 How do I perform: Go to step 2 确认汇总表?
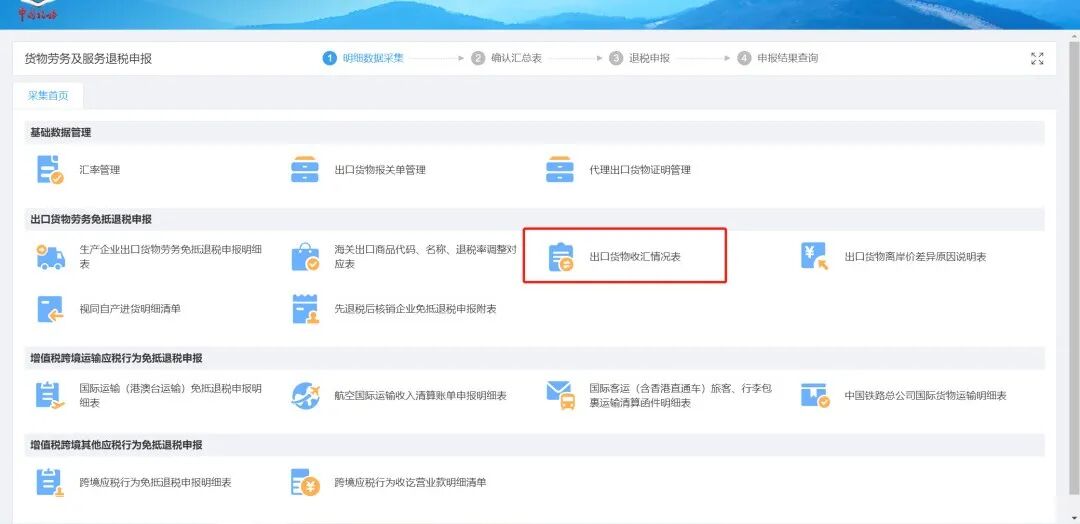coord(506,59)
